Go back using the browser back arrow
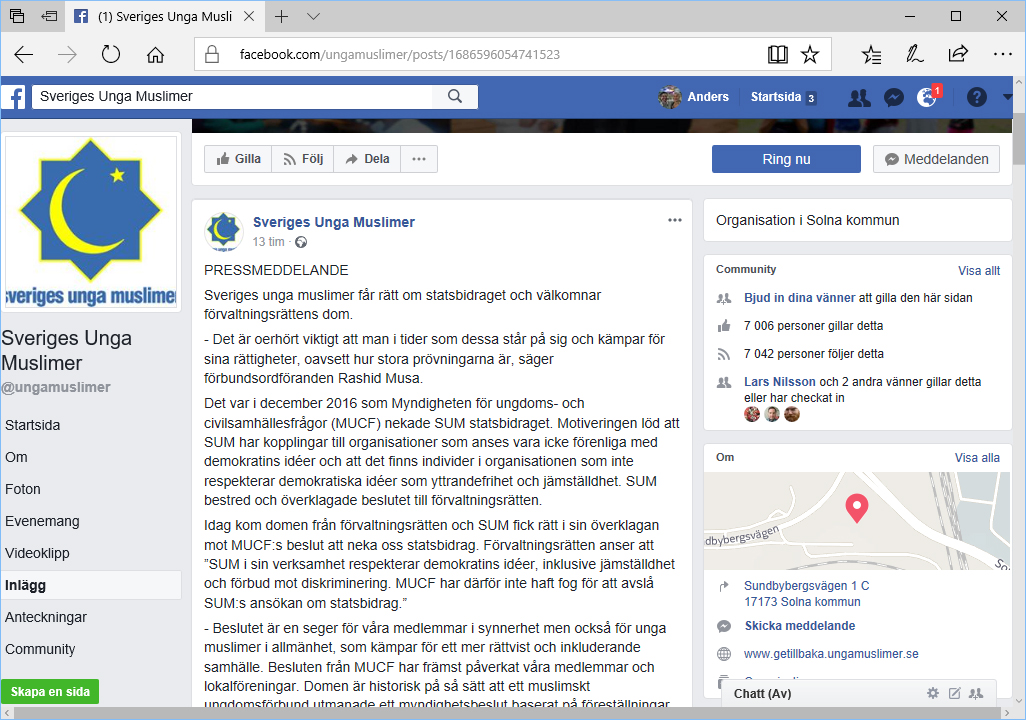 [x=24, y=54]
